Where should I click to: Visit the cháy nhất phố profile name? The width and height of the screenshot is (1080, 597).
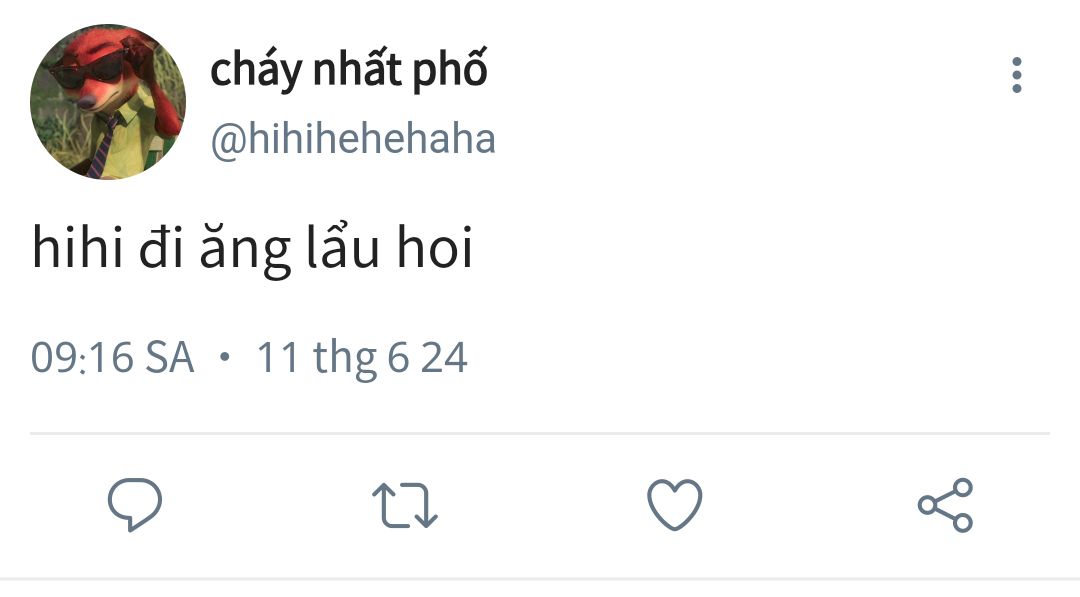tap(349, 70)
